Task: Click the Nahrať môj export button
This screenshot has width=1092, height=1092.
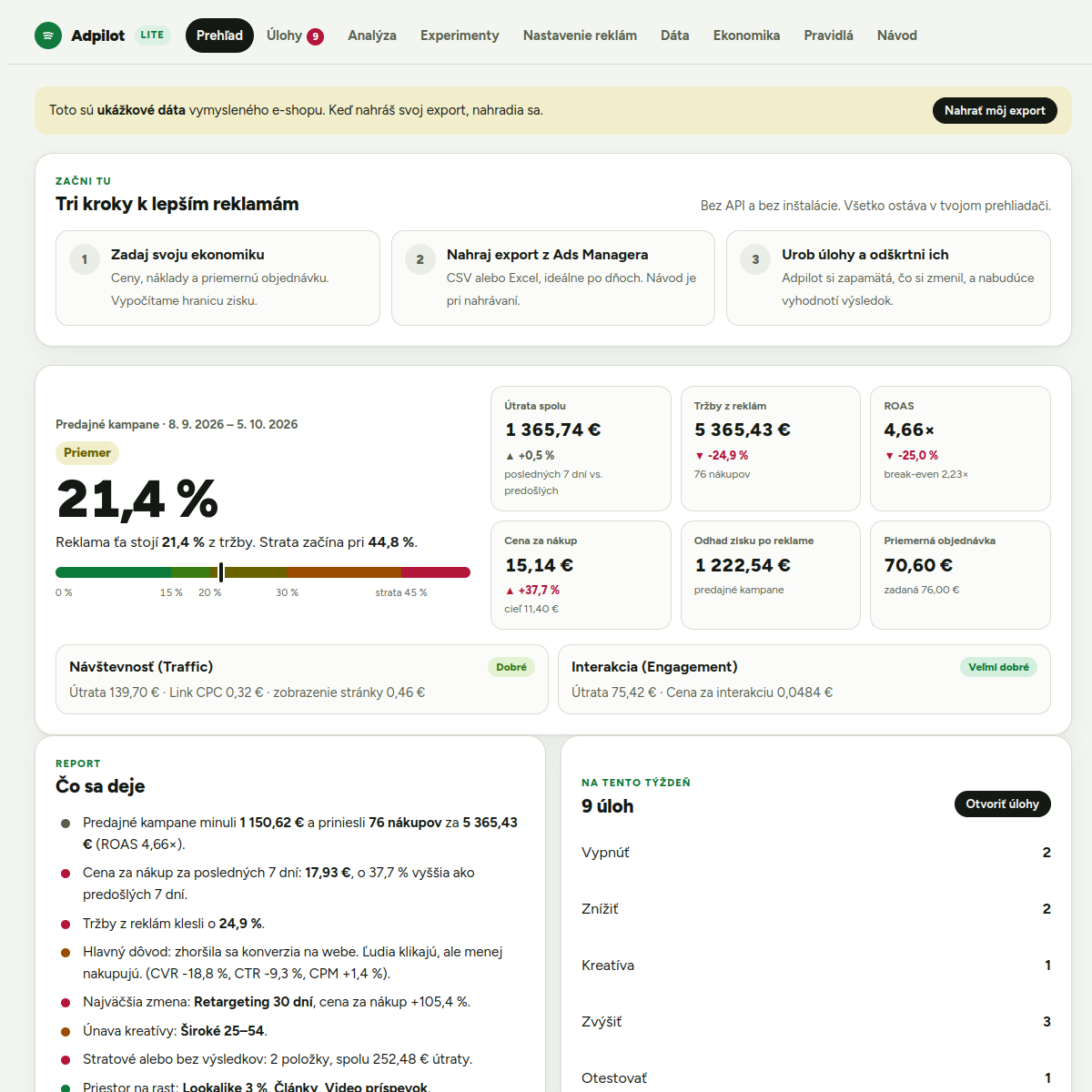Action: pos(995,110)
